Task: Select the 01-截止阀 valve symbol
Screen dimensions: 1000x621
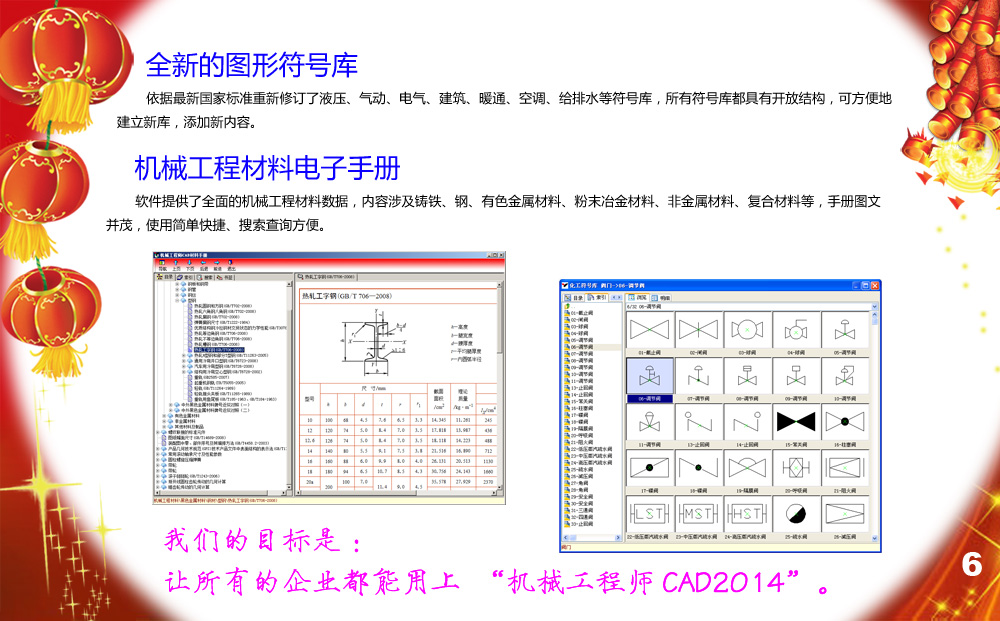Action: pos(650,331)
